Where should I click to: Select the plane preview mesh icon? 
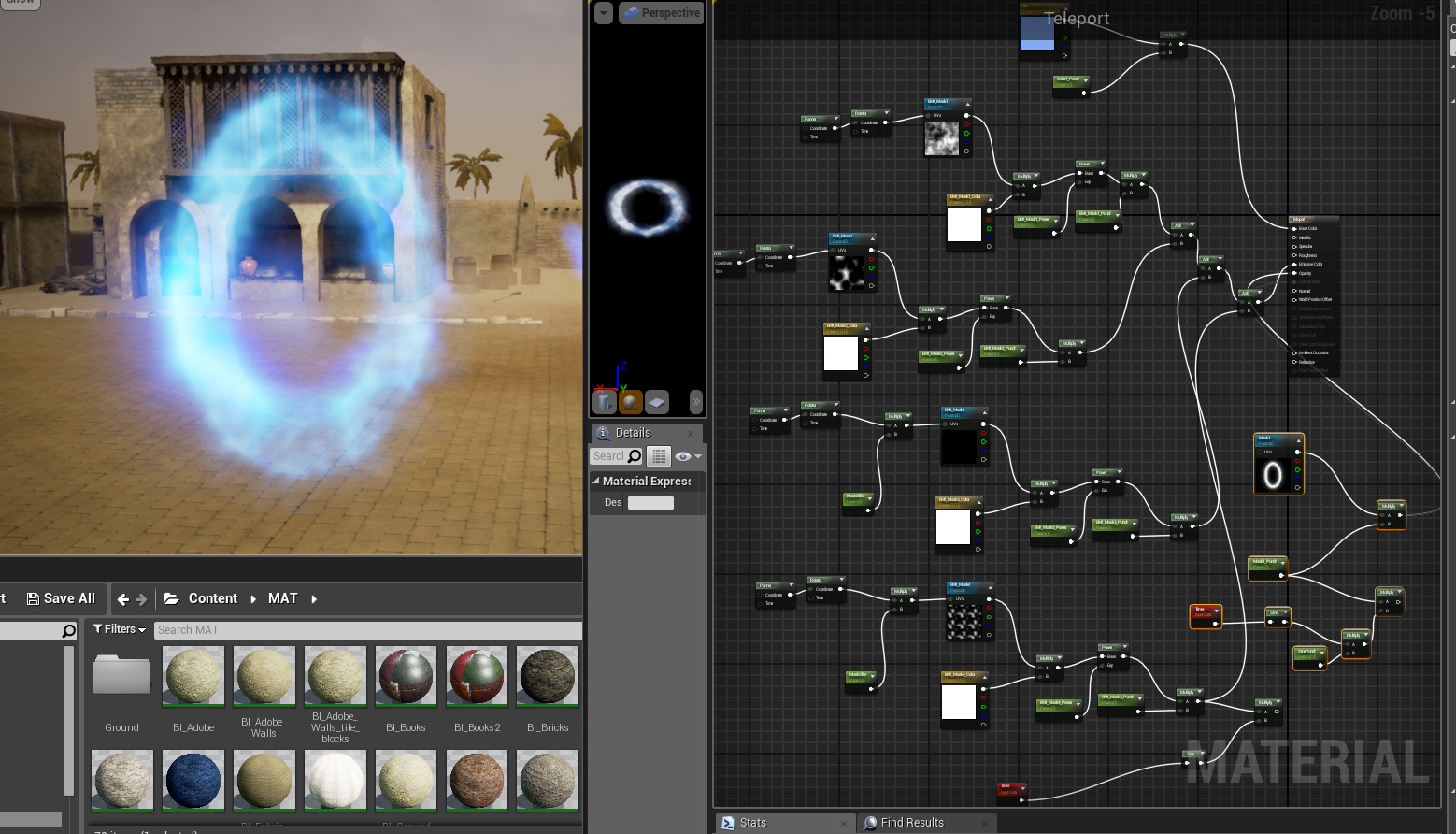657,402
